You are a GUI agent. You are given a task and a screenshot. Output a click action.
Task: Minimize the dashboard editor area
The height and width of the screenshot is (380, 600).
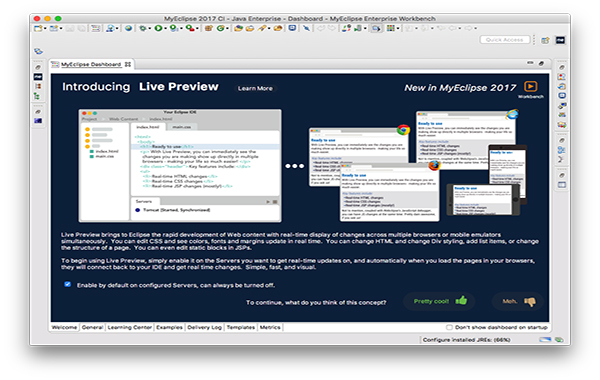[530, 63]
